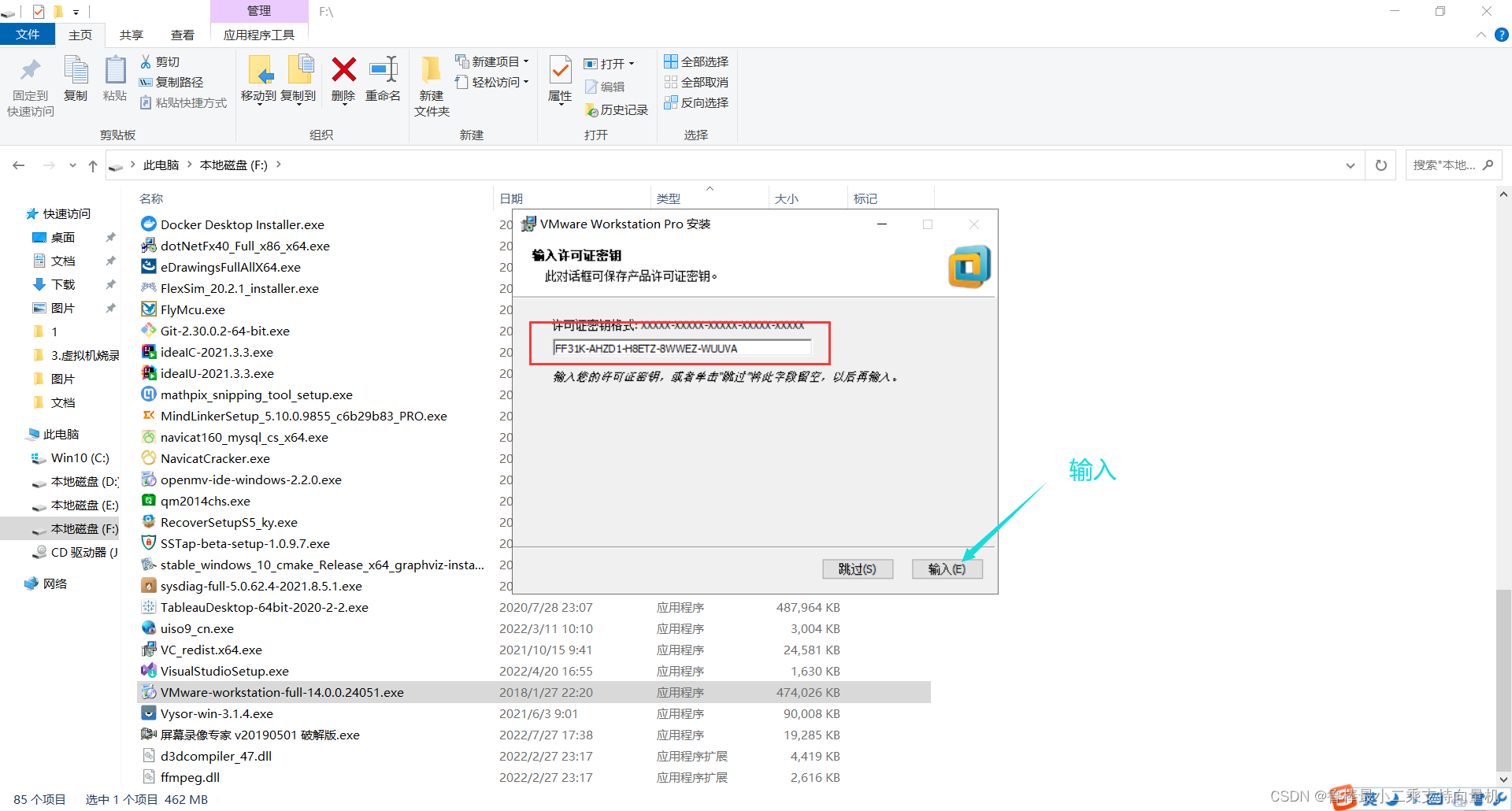This screenshot has width=1512, height=811.
Task: Click the Pin to Quick Access icon
Action: [31, 71]
